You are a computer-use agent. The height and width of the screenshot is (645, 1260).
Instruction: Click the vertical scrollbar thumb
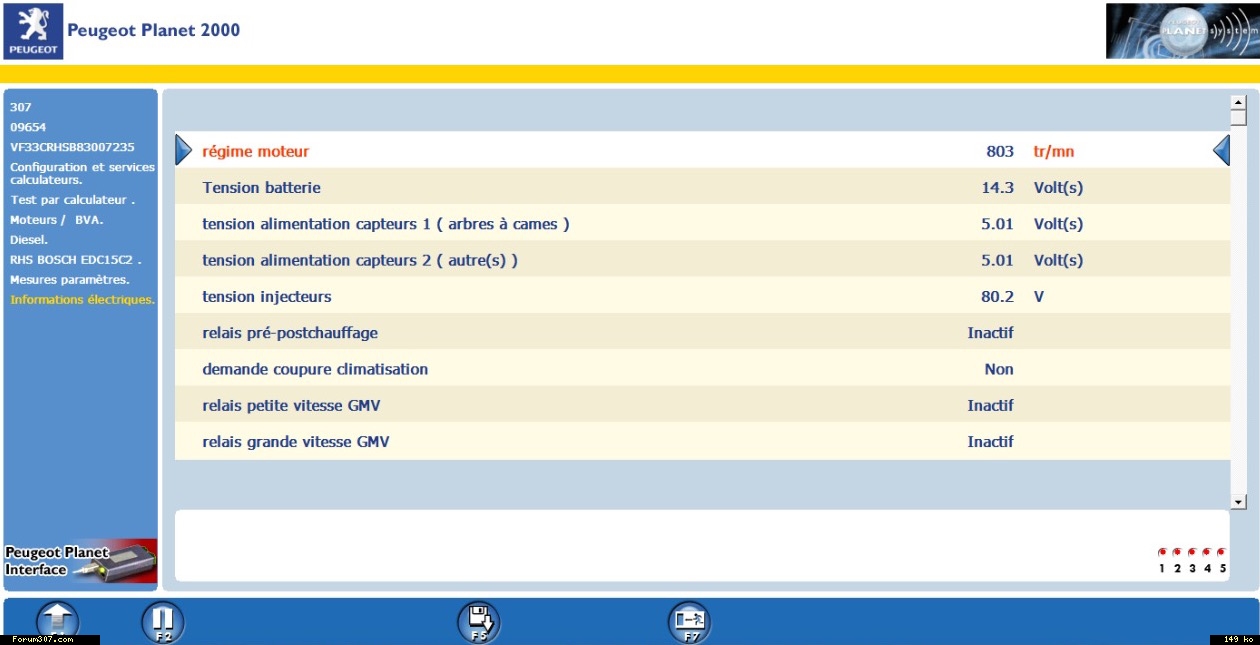click(1238, 118)
